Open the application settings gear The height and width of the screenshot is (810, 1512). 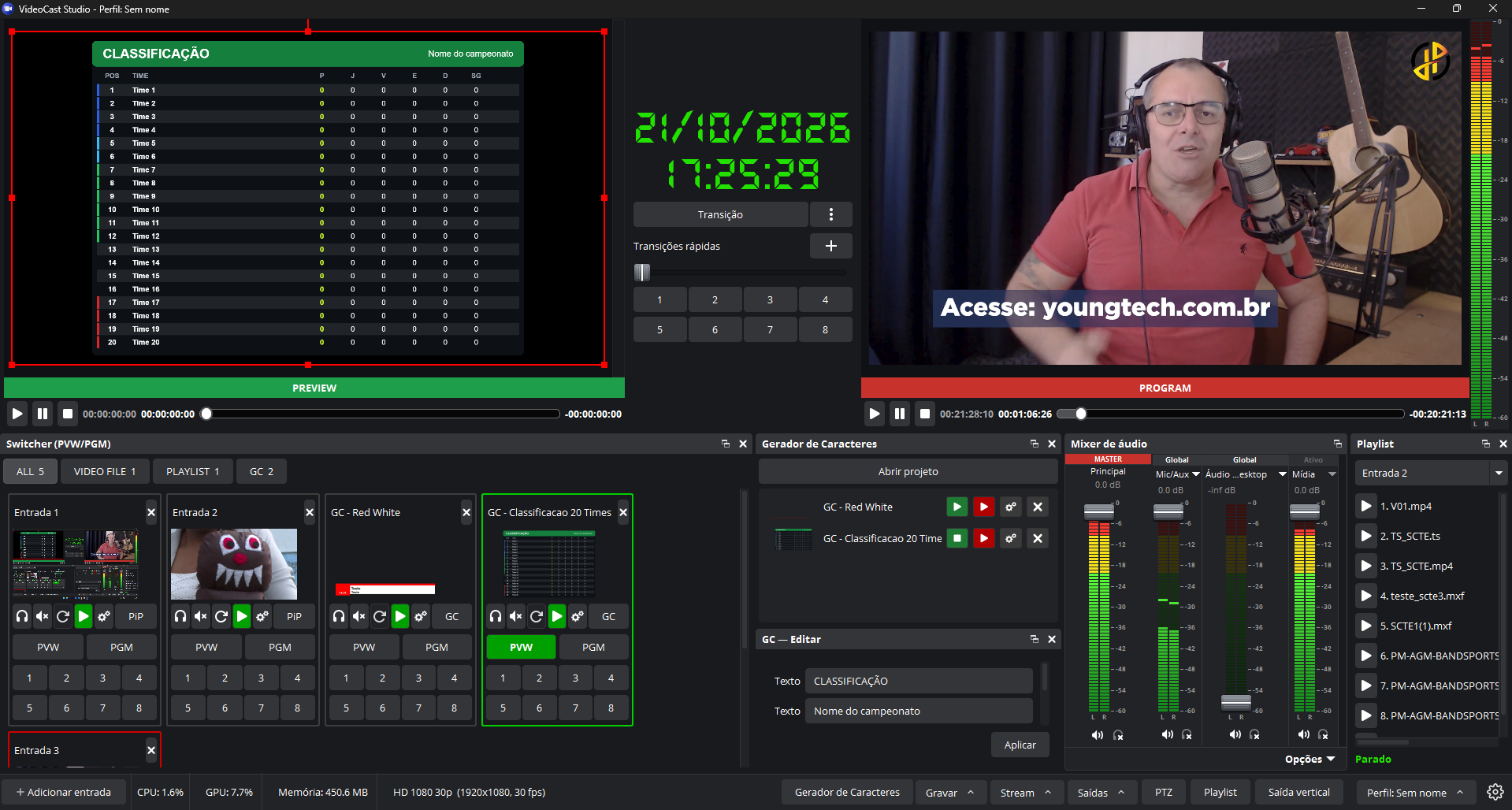point(1495,792)
